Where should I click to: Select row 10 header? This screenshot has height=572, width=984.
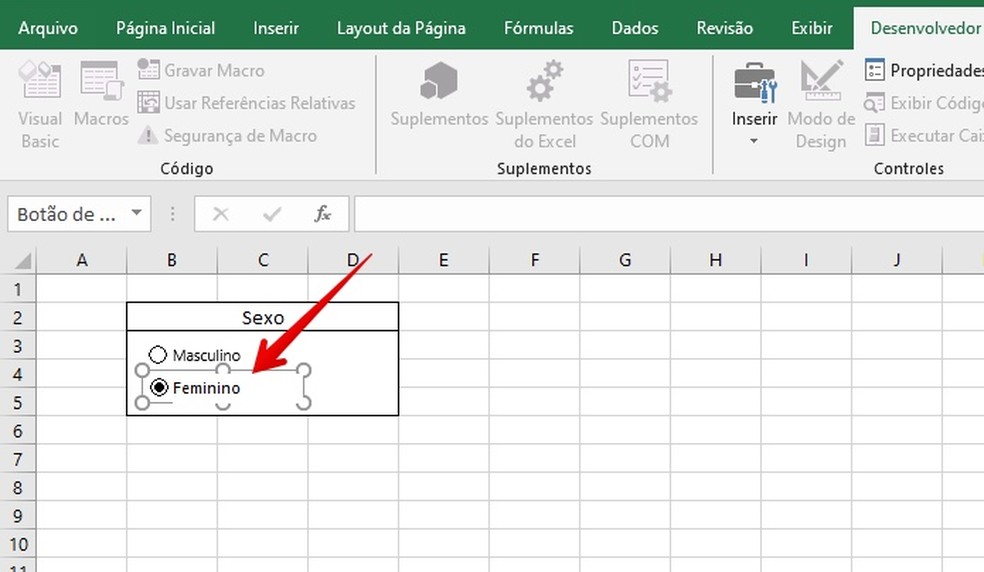(18, 544)
